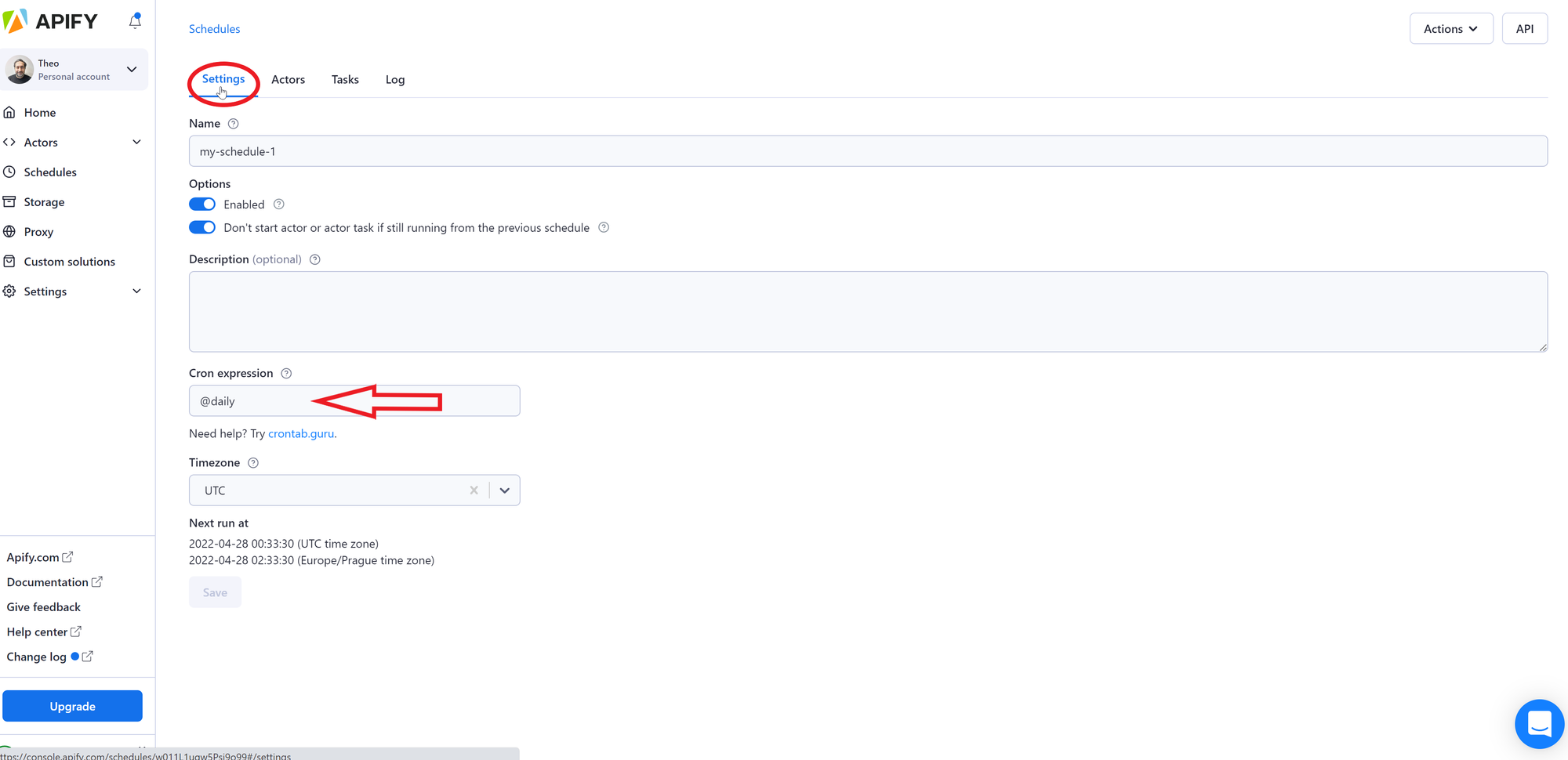Open the Proxy section
This screenshot has height=760, width=1568.
(x=39, y=231)
